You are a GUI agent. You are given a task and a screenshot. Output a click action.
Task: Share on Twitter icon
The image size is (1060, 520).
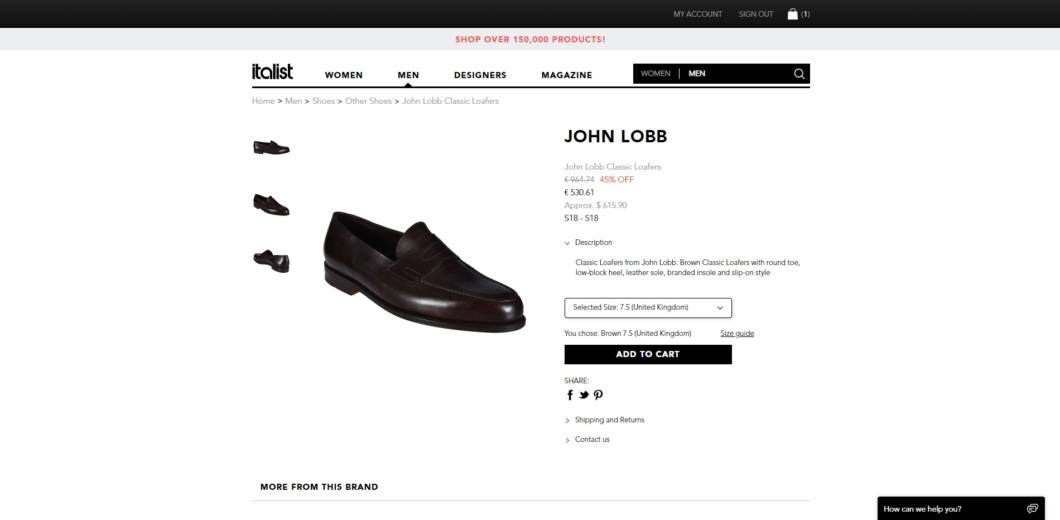(584, 395)
